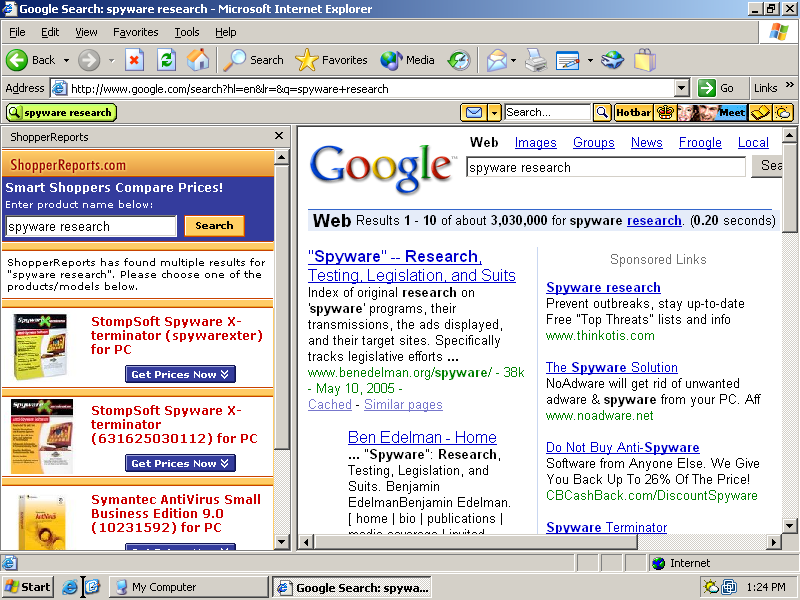Click the Hotbar logo button
Screen dimensions: 800x600
(634, 112)
